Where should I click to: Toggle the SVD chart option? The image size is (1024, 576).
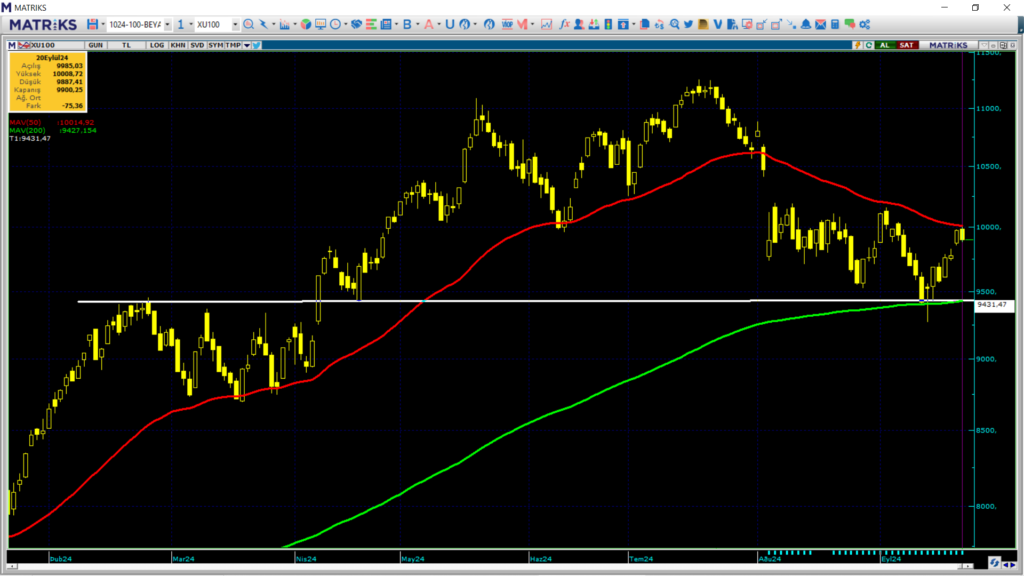(x=197, y=45)
